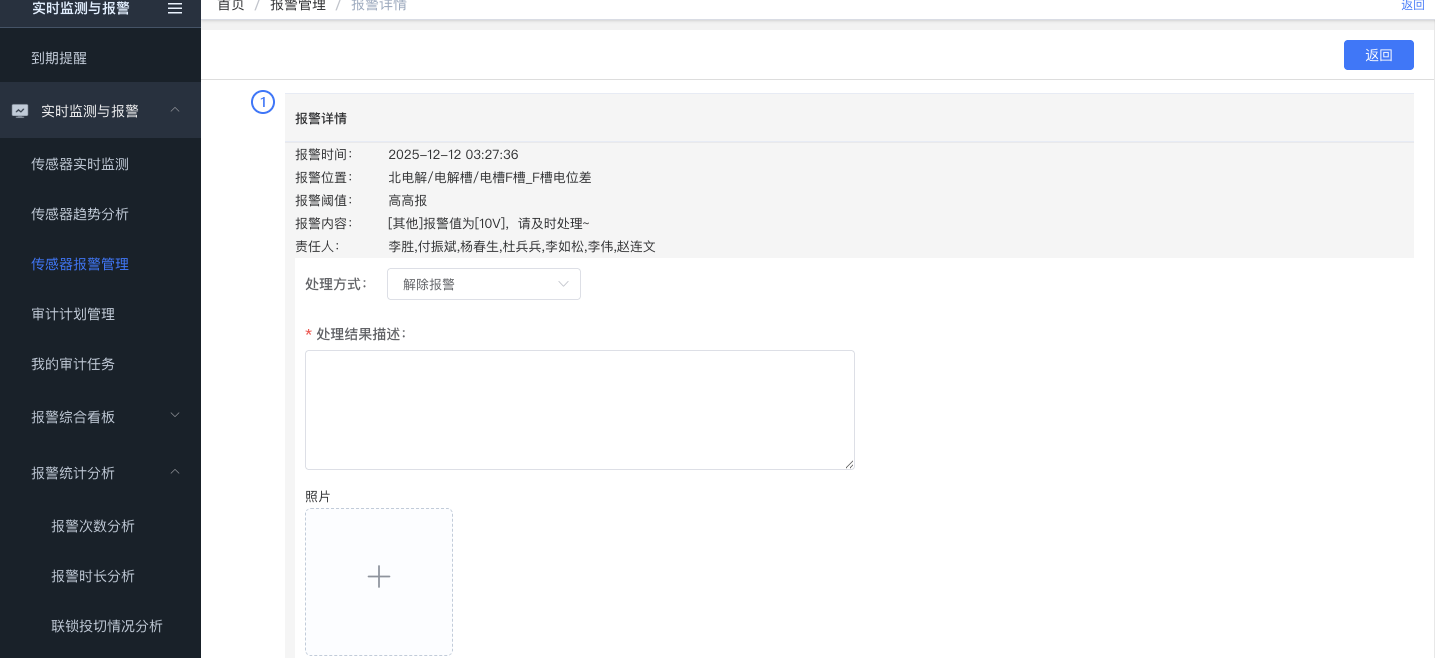Select 传感器趋势分析 menu item
1435x658 pixels.
click(80, 214)
